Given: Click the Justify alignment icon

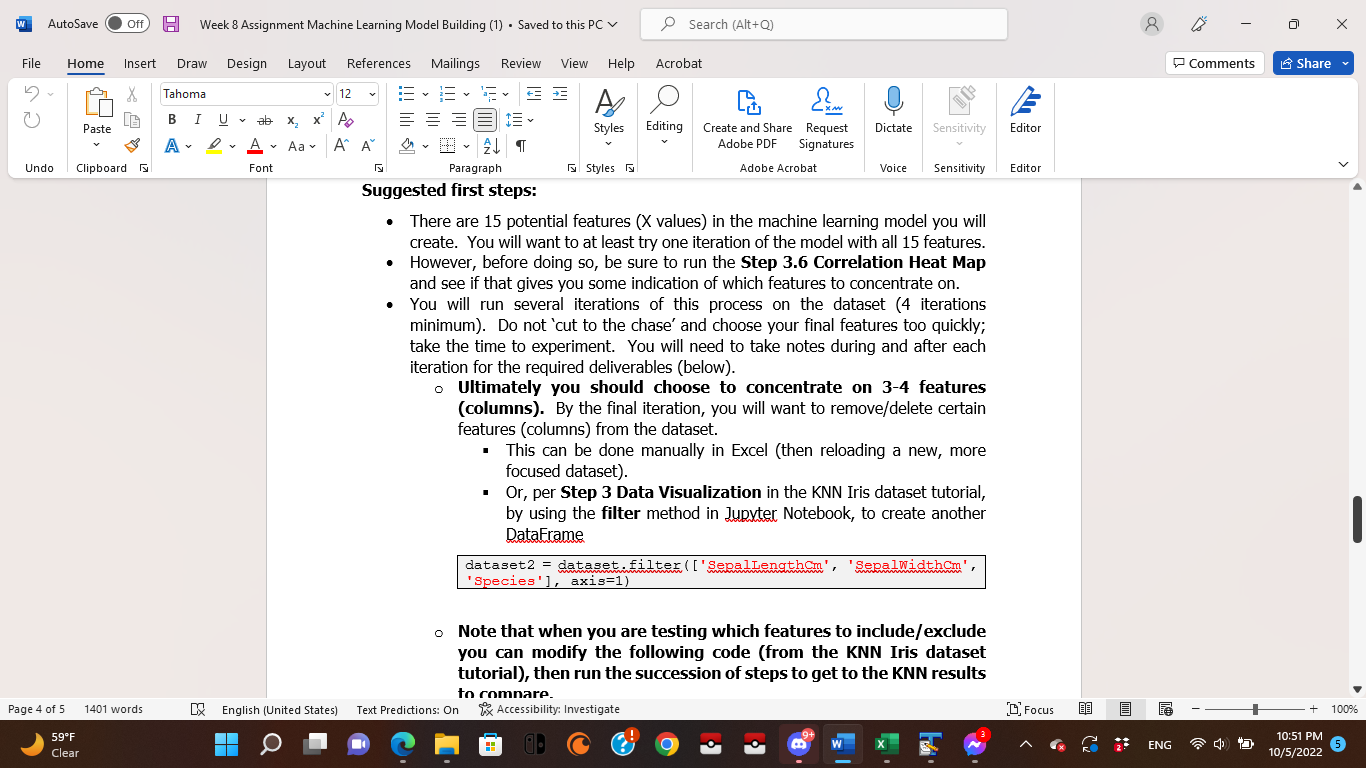Looking at the screenshot, I should pos(485,120).
